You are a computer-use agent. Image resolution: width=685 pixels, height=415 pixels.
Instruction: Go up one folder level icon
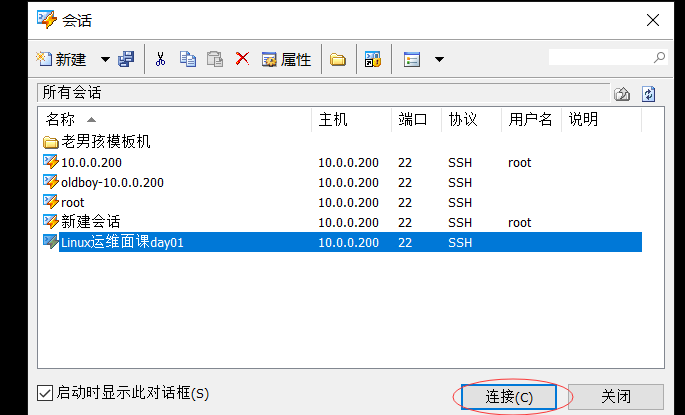(x=622, y=93)
